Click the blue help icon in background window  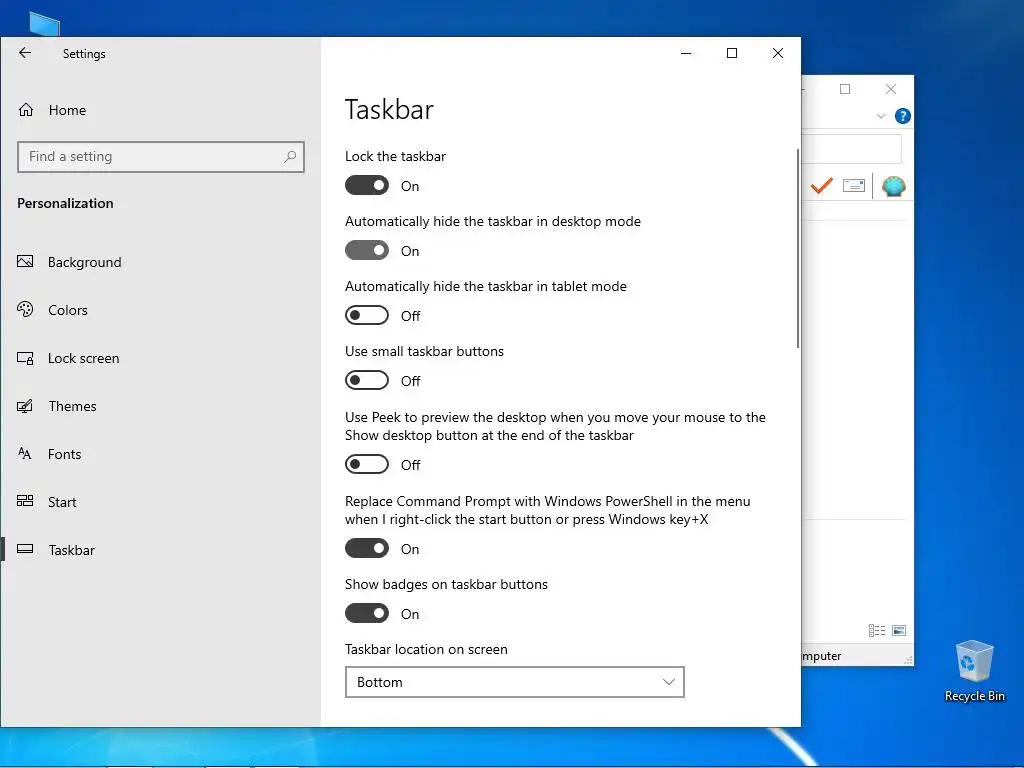tap(903, 116)
